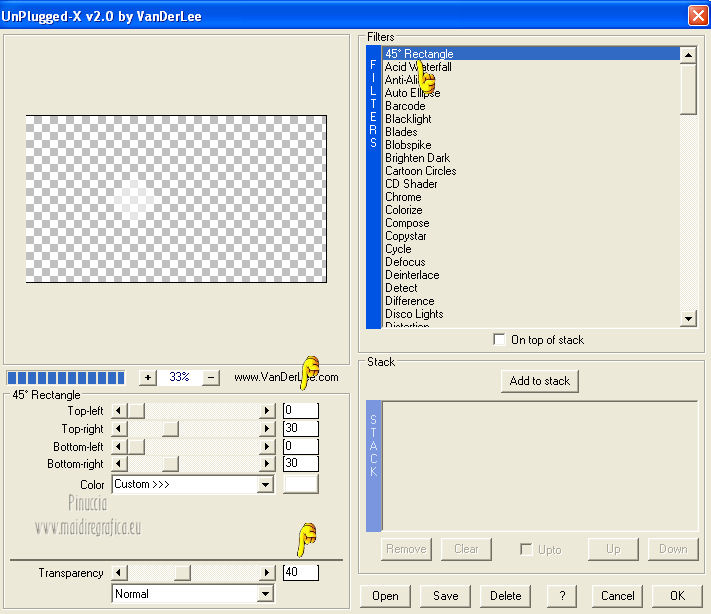
Task: Click the Bottom-left value field
Action: pos(301,446)
